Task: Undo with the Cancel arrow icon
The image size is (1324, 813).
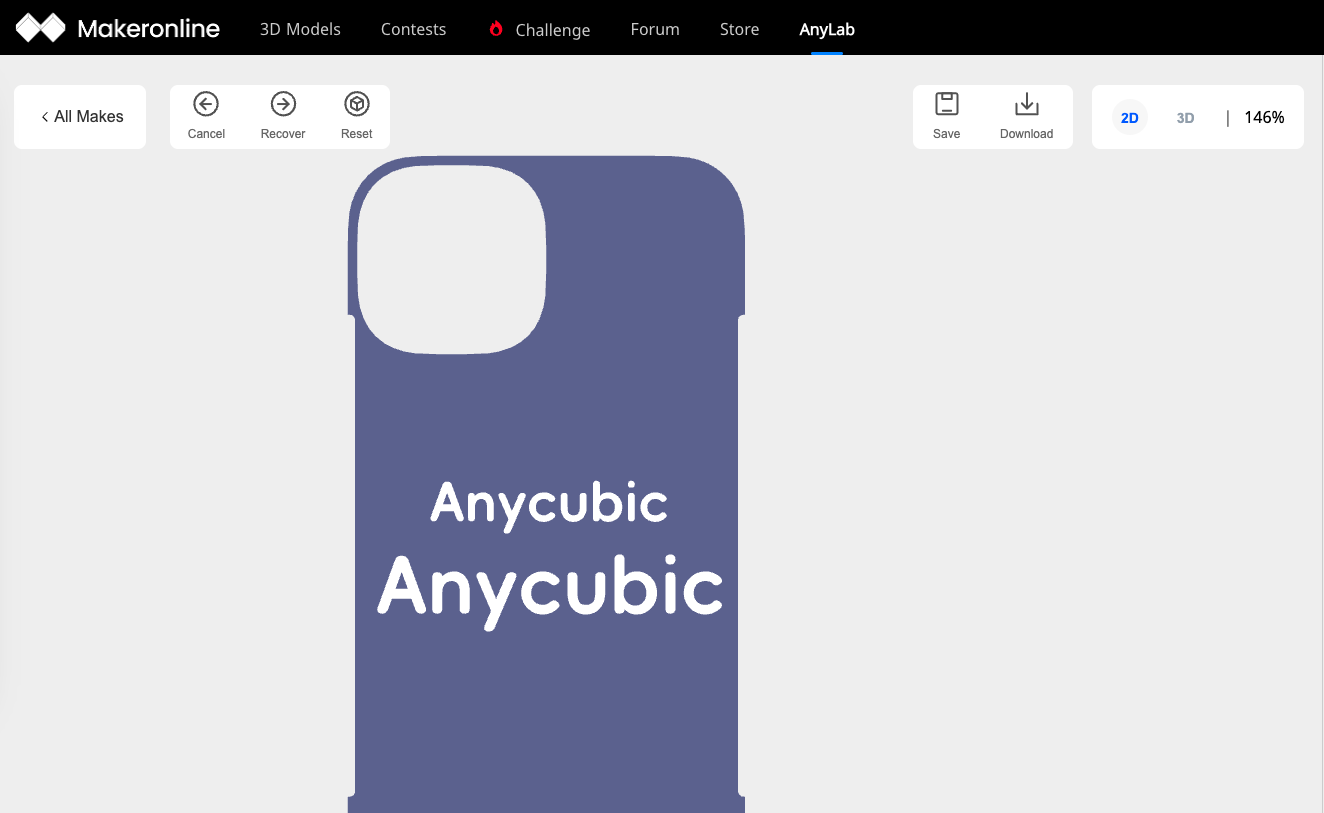Action: (206, 104)
